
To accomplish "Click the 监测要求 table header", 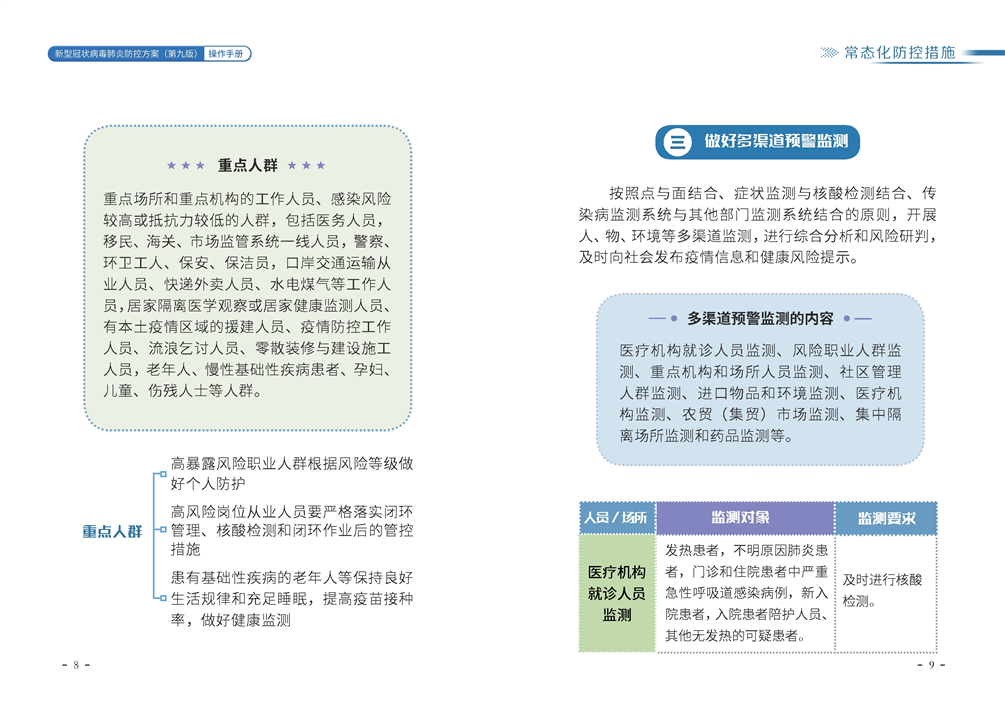I will point(886,519).
